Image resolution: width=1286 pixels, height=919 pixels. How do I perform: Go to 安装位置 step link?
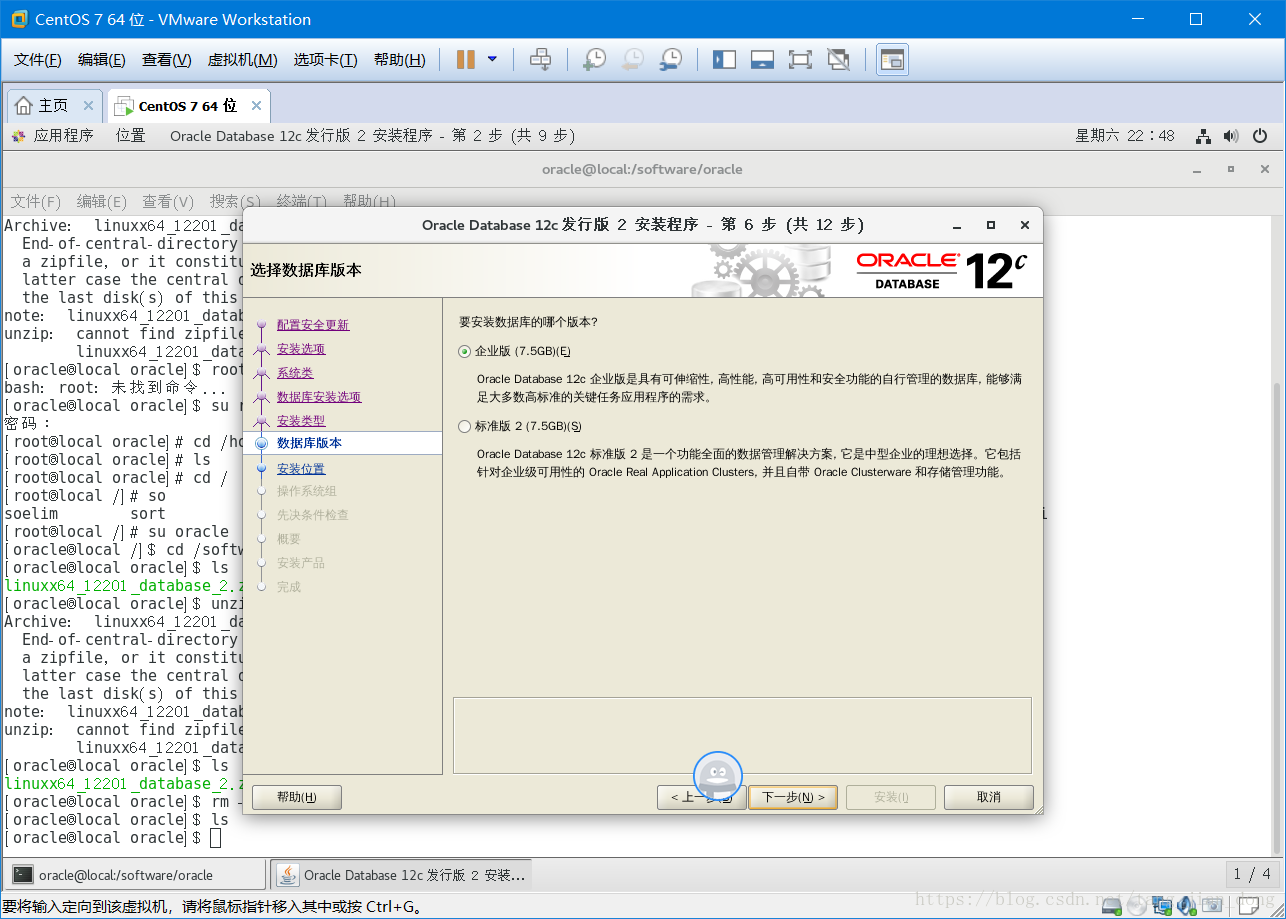pos(301,469)
